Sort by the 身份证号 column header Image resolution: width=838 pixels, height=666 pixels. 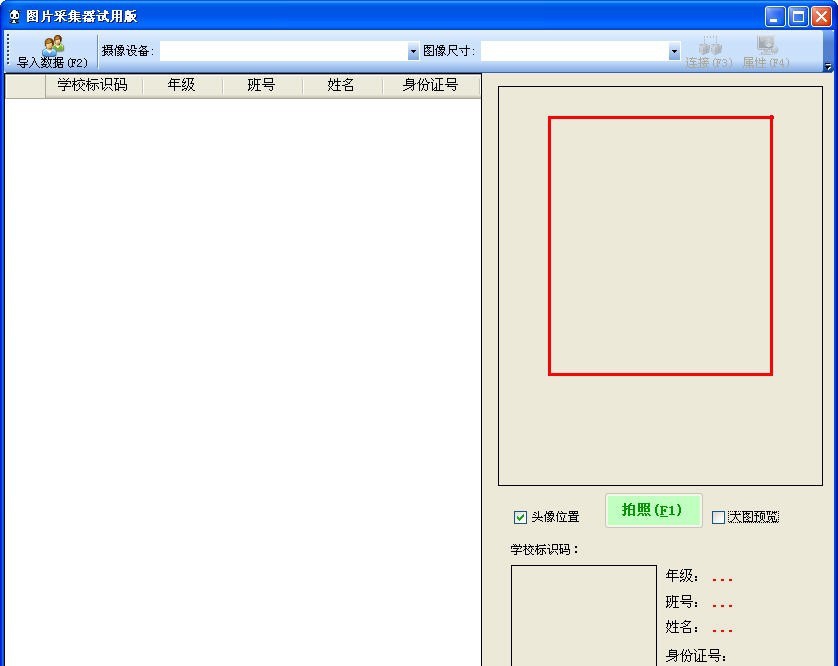click(431, 86)
